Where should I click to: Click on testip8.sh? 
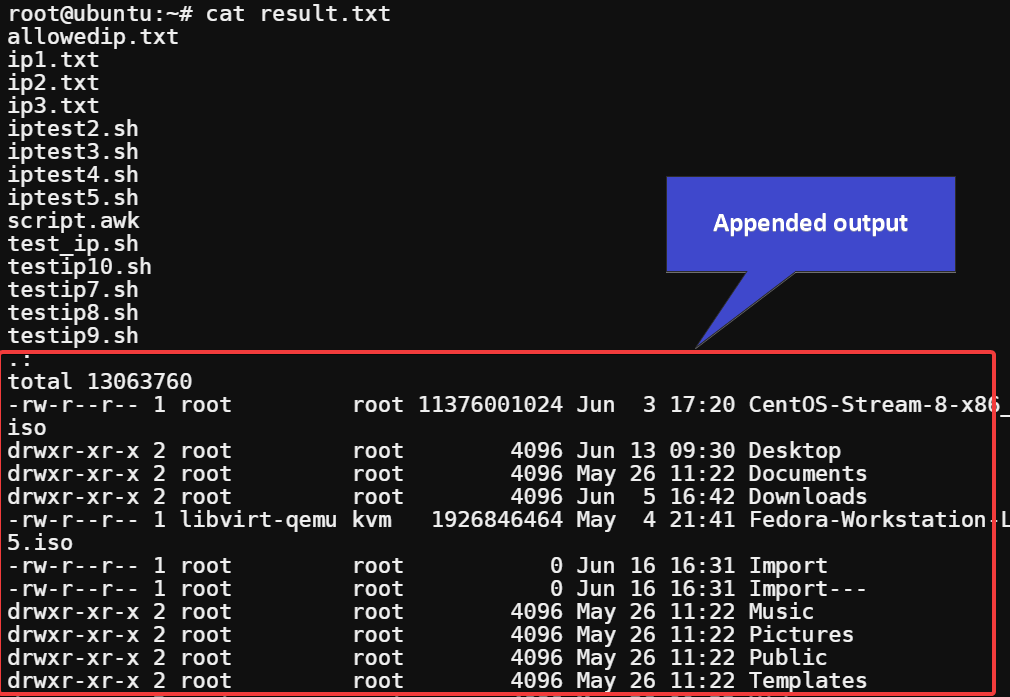click(x=73, y=313)
